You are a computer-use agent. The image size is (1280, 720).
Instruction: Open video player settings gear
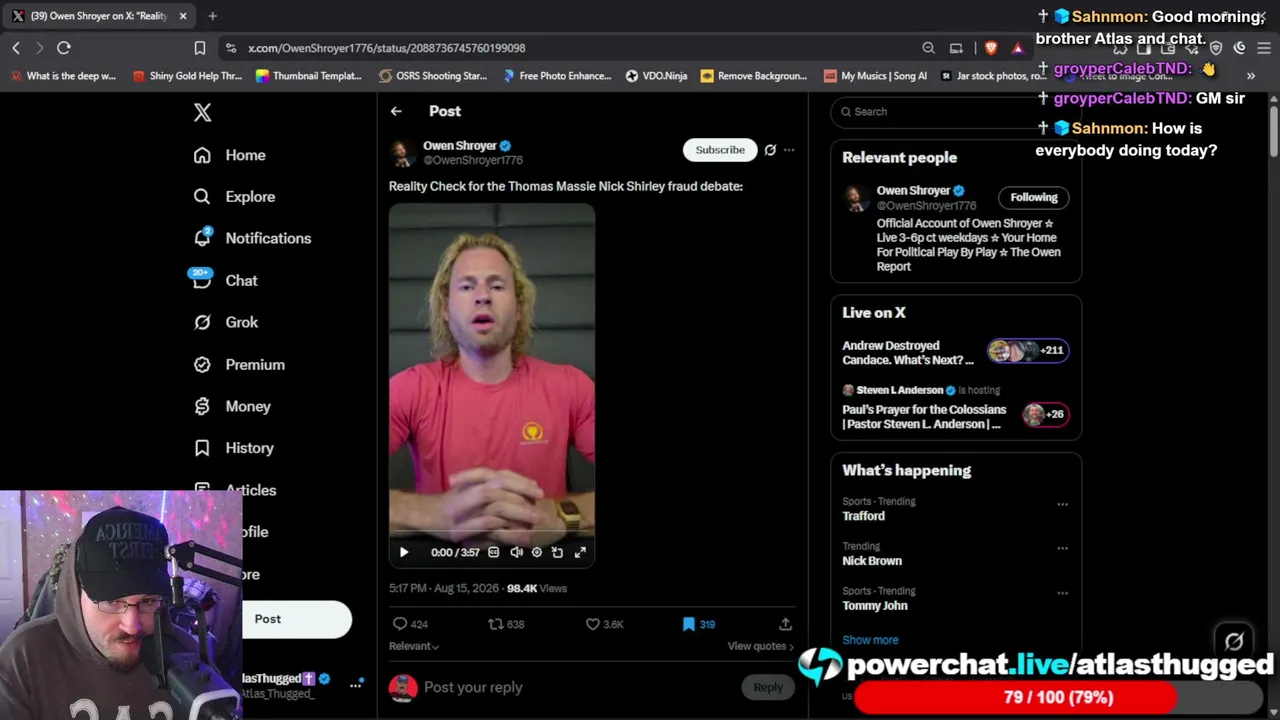(x=537, y=552)
